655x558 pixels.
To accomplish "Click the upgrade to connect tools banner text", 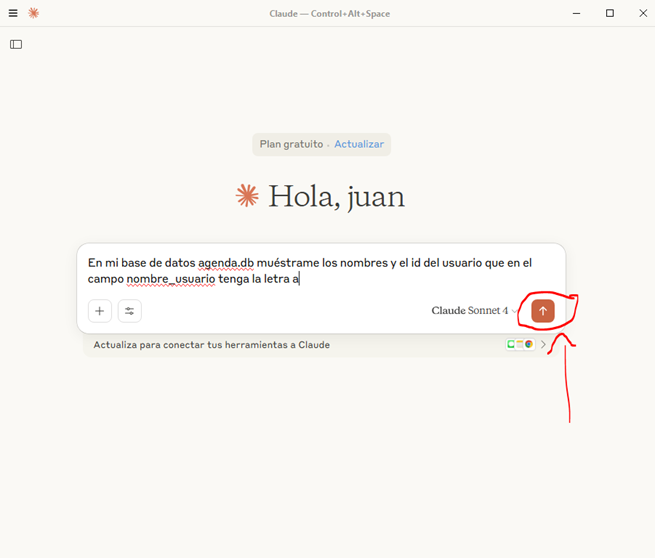I will (211, 345).
